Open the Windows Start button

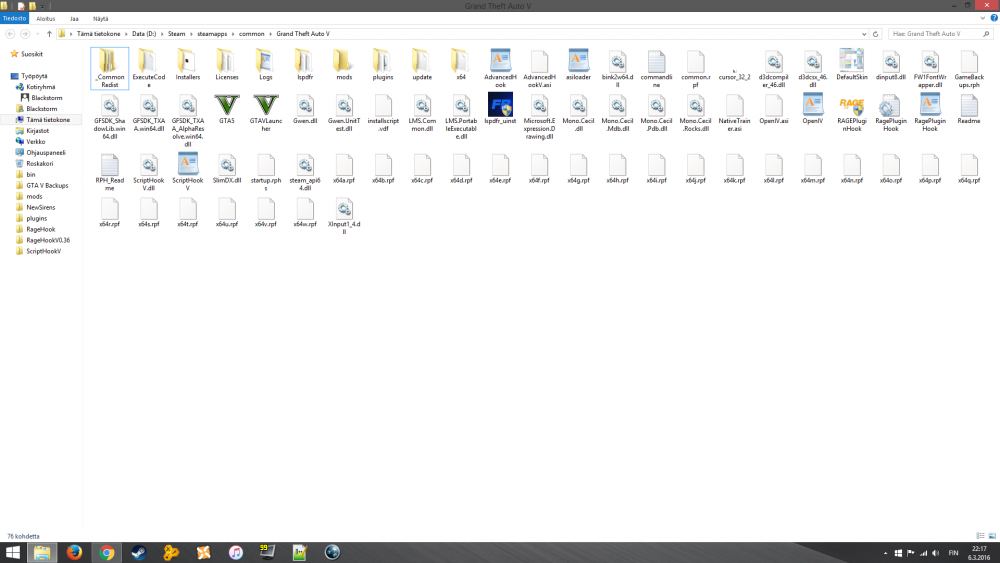click(12, 552)
